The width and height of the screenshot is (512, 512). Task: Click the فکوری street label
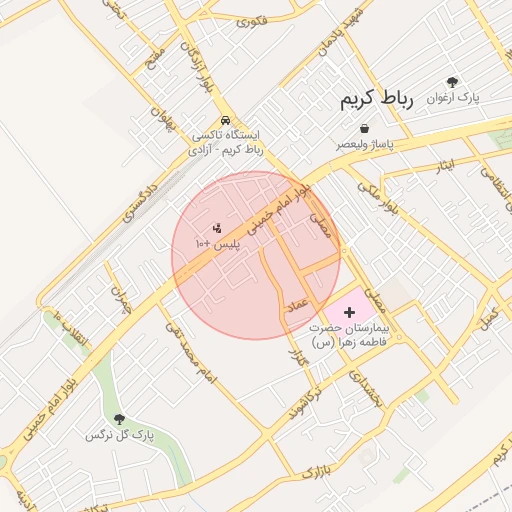(x=252, y=22)
